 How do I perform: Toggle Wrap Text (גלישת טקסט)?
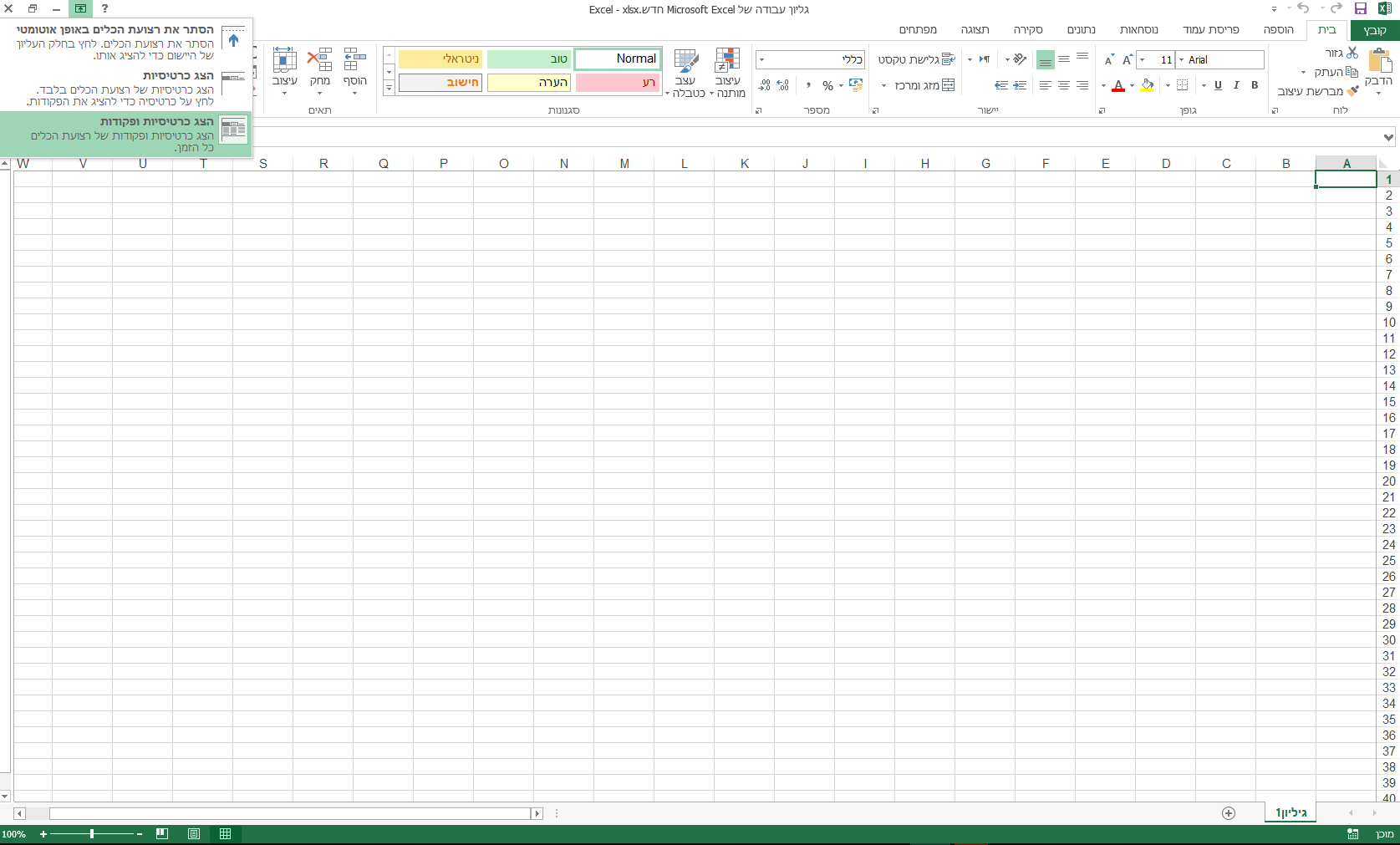click(916, 59)
